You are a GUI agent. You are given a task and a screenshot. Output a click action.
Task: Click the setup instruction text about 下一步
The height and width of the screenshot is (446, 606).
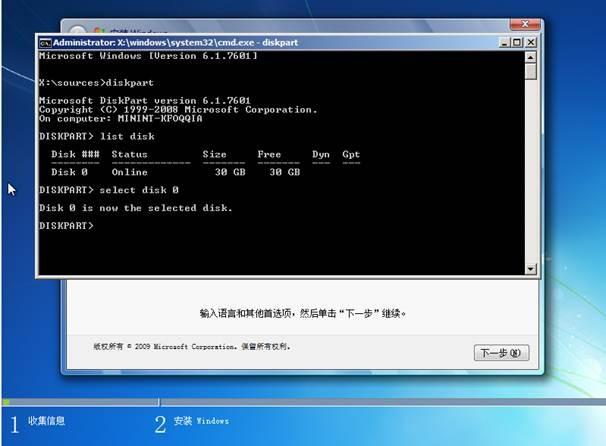(x=303, y=313)
